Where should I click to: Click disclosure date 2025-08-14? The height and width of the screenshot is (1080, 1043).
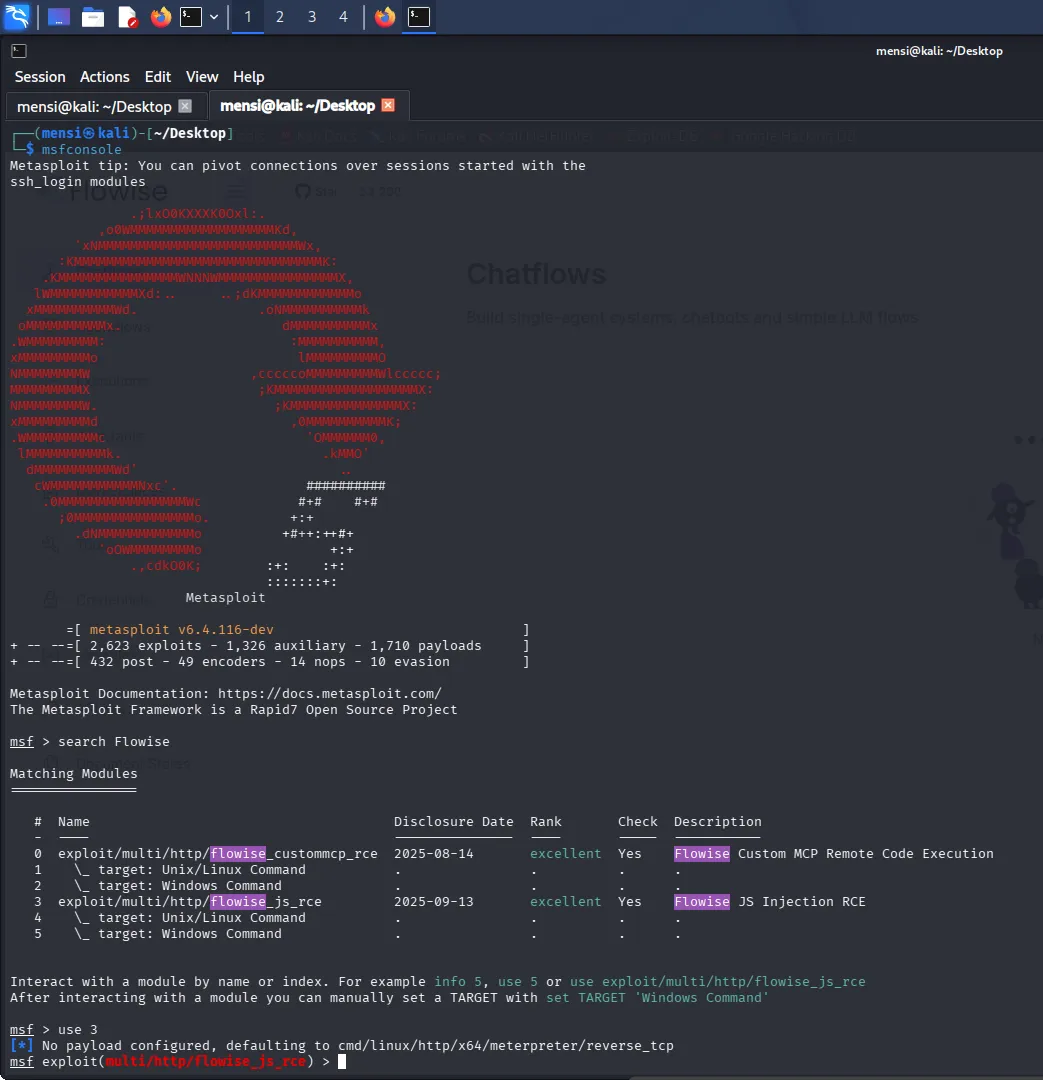tap(434, 853)
